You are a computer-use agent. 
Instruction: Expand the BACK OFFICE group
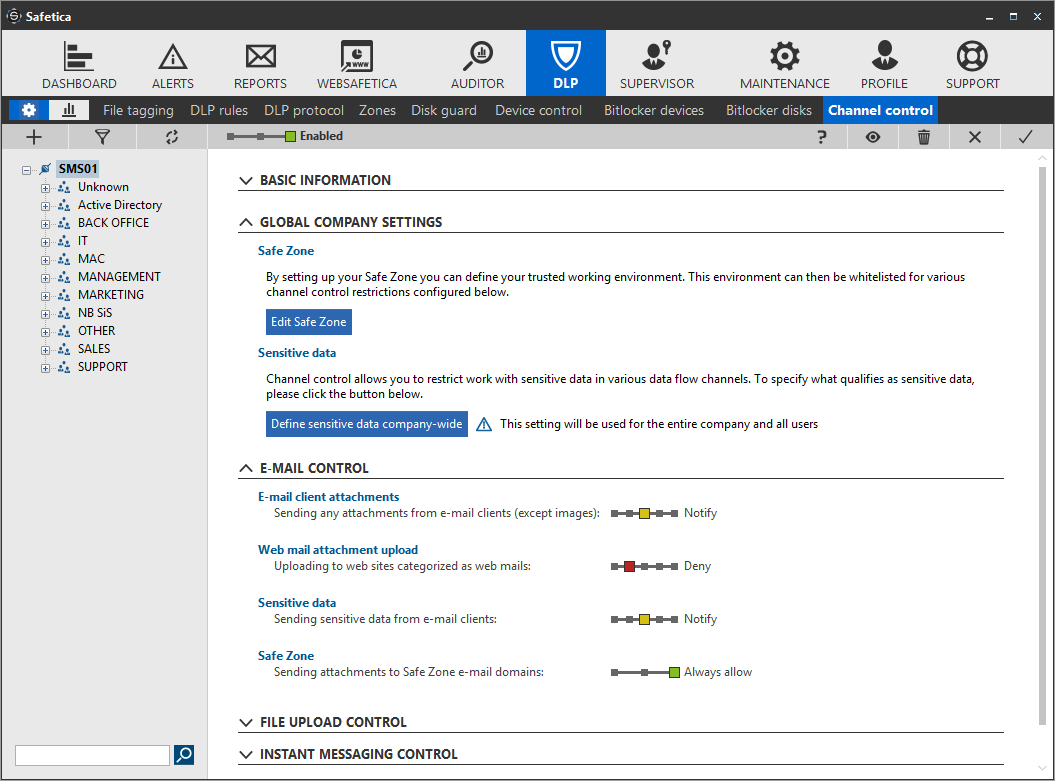tap(45, 224)
